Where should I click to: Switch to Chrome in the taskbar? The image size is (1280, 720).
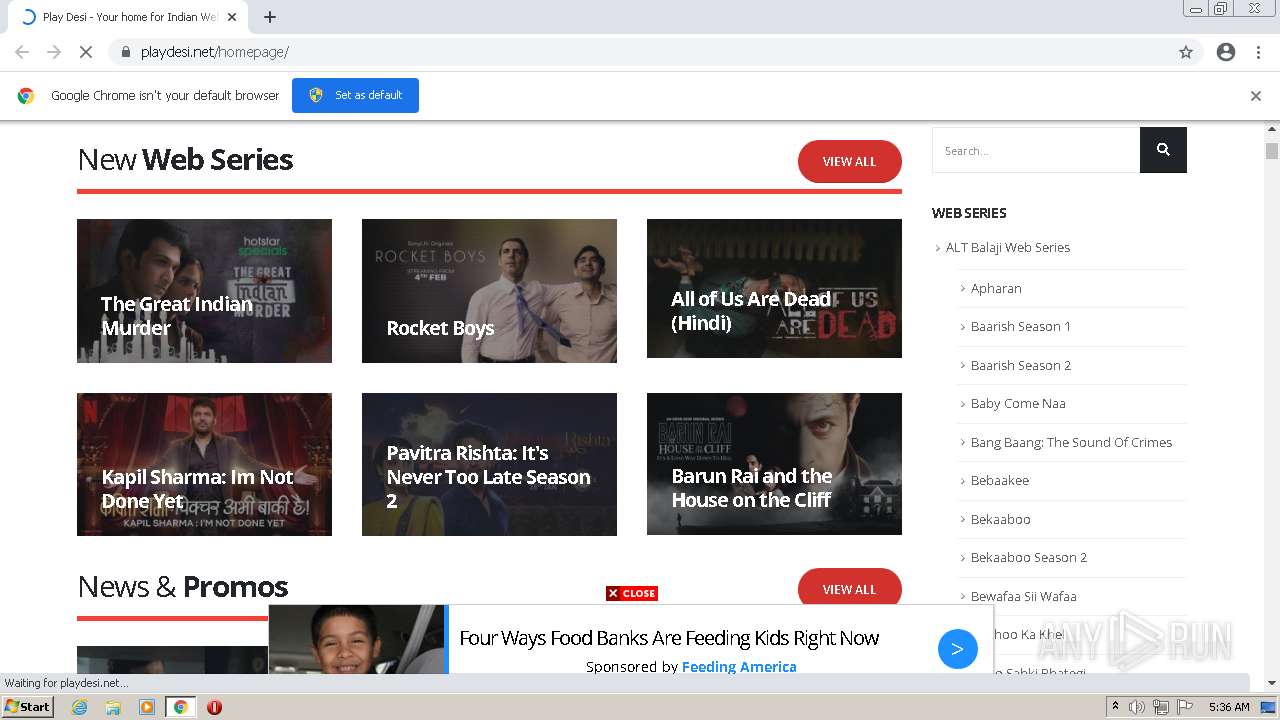point(180,707)
